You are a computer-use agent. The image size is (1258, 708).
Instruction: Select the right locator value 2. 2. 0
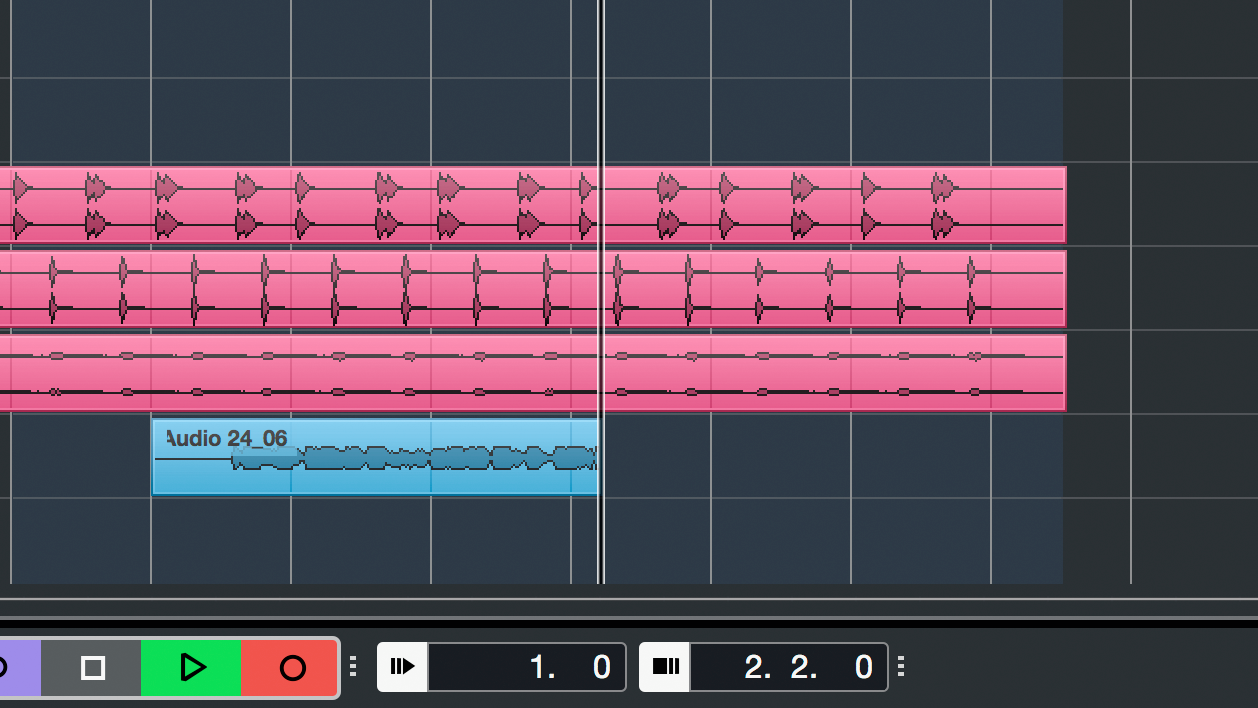(789, 667)
